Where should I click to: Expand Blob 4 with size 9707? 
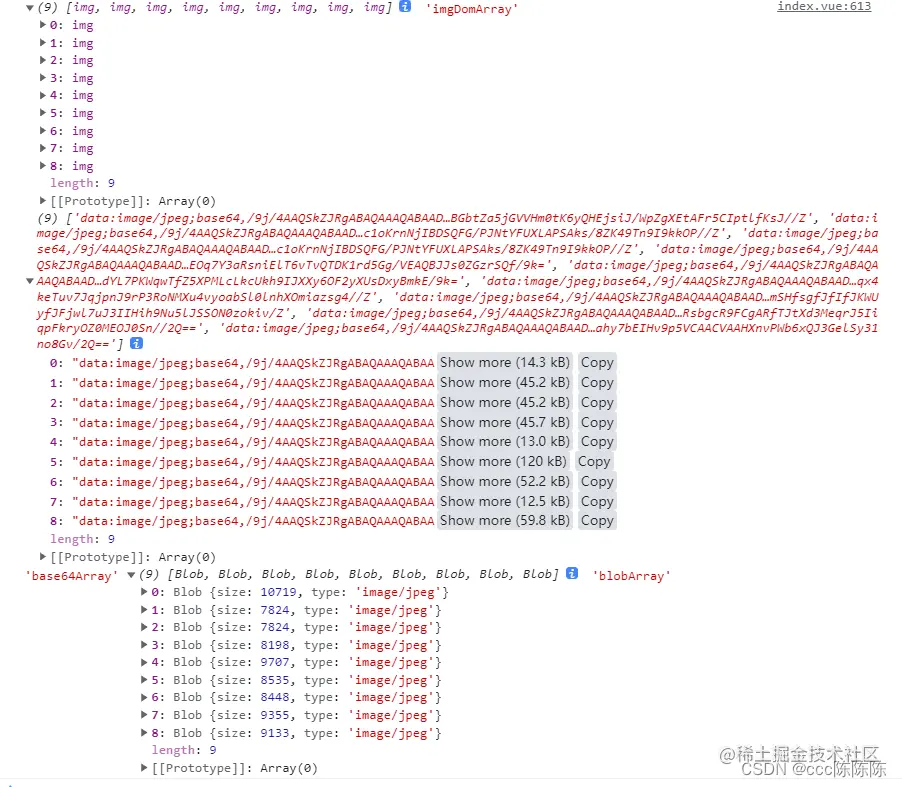coord(144,662)
